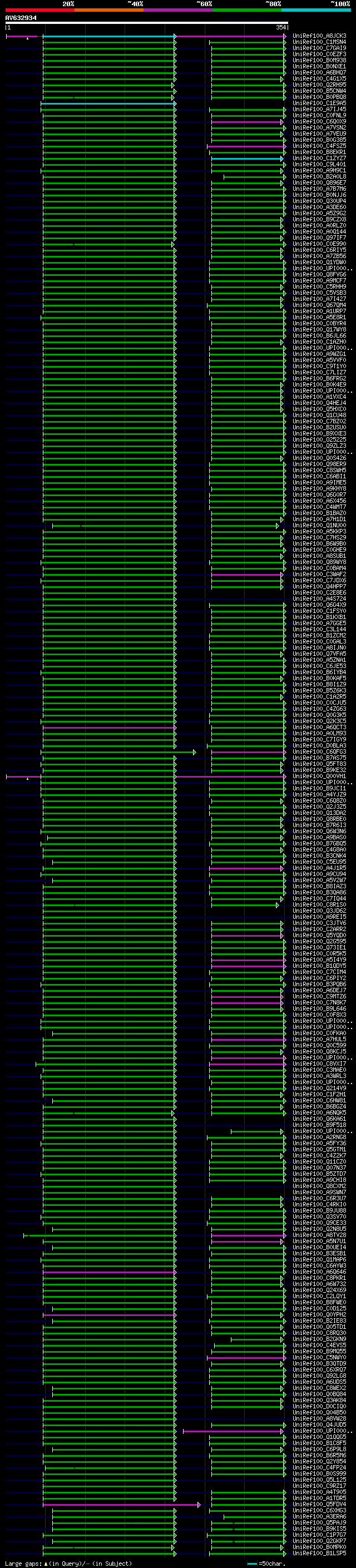Viewport: 356px width, 1568px height.
Task: Click the purple ~60% identity legend segment
Action: click(177, 10)
